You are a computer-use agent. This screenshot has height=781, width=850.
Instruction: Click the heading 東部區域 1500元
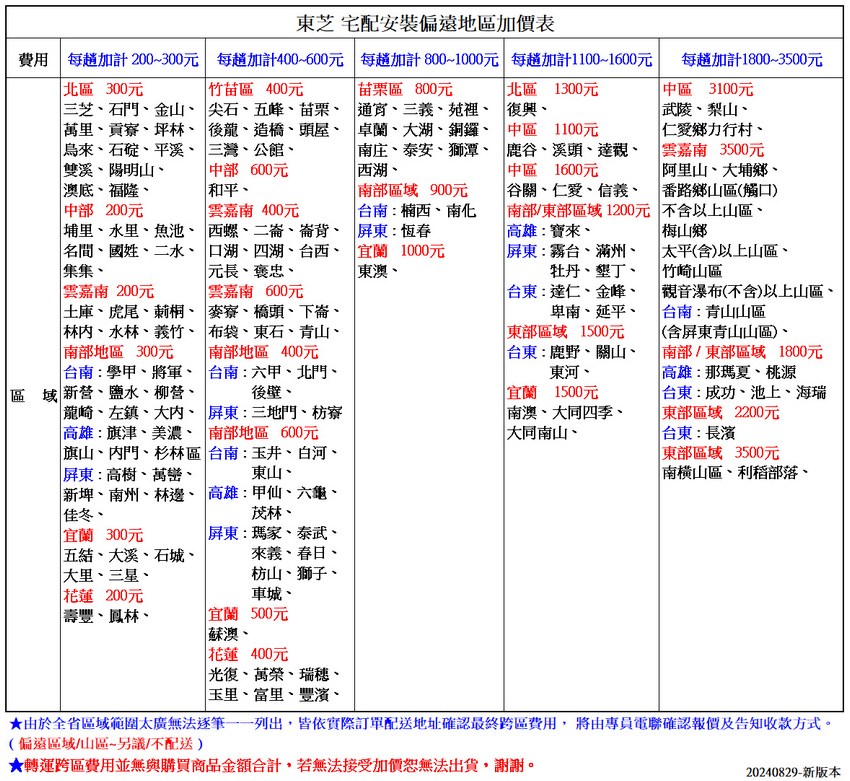[x=565, y=332]
